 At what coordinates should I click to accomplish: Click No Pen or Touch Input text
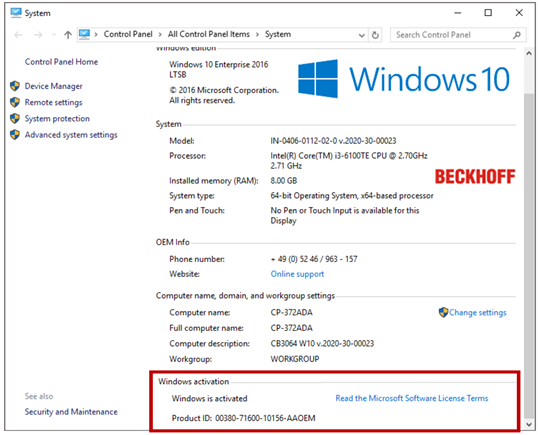click(345, 215)
